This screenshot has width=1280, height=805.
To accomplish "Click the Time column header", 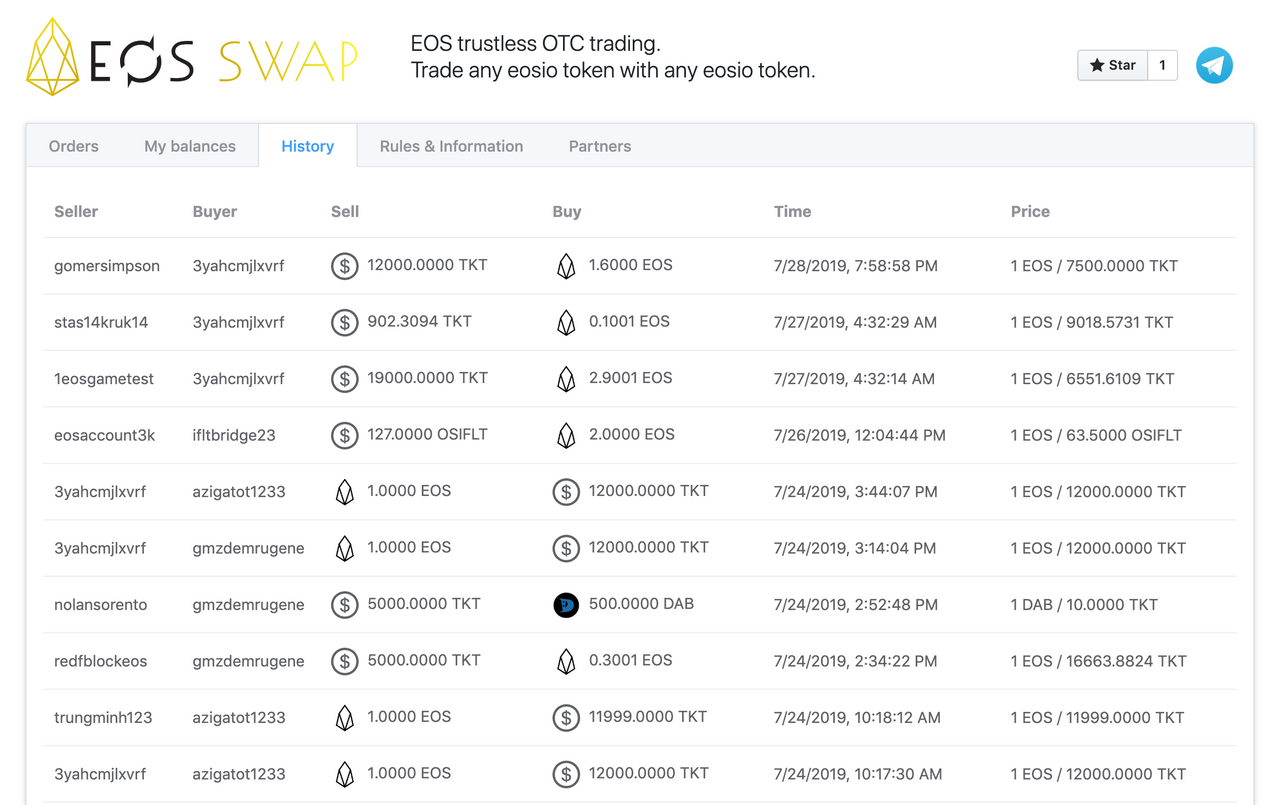I will [x=793, y=211].
